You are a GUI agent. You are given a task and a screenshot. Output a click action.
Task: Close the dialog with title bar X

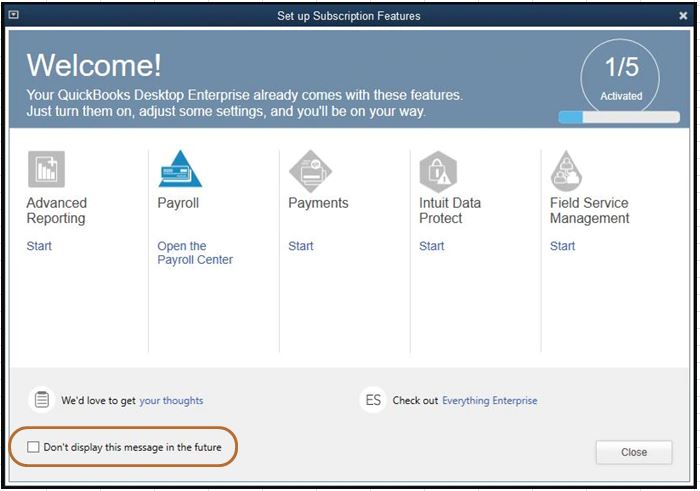click(x=683, y=16)
